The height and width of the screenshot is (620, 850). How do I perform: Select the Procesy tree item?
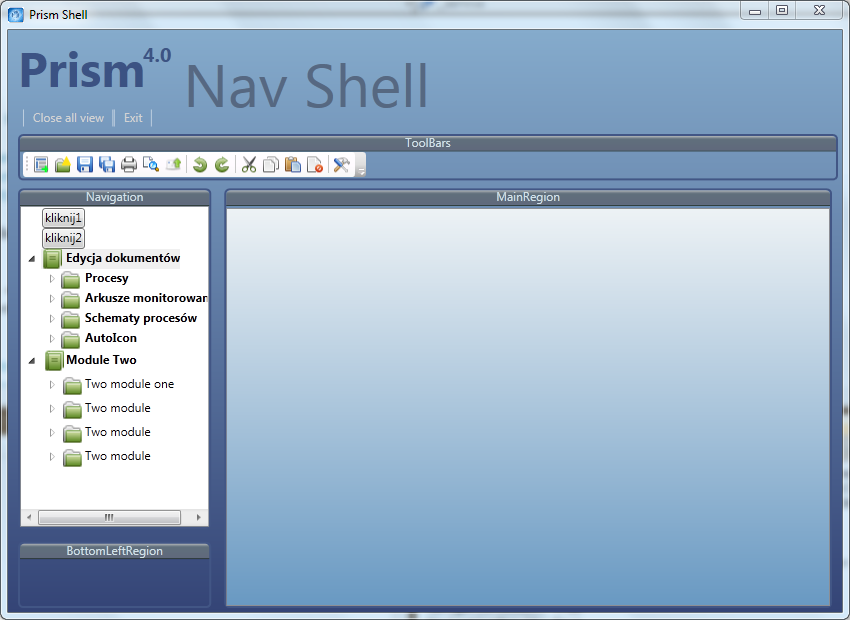coord(107,278)
